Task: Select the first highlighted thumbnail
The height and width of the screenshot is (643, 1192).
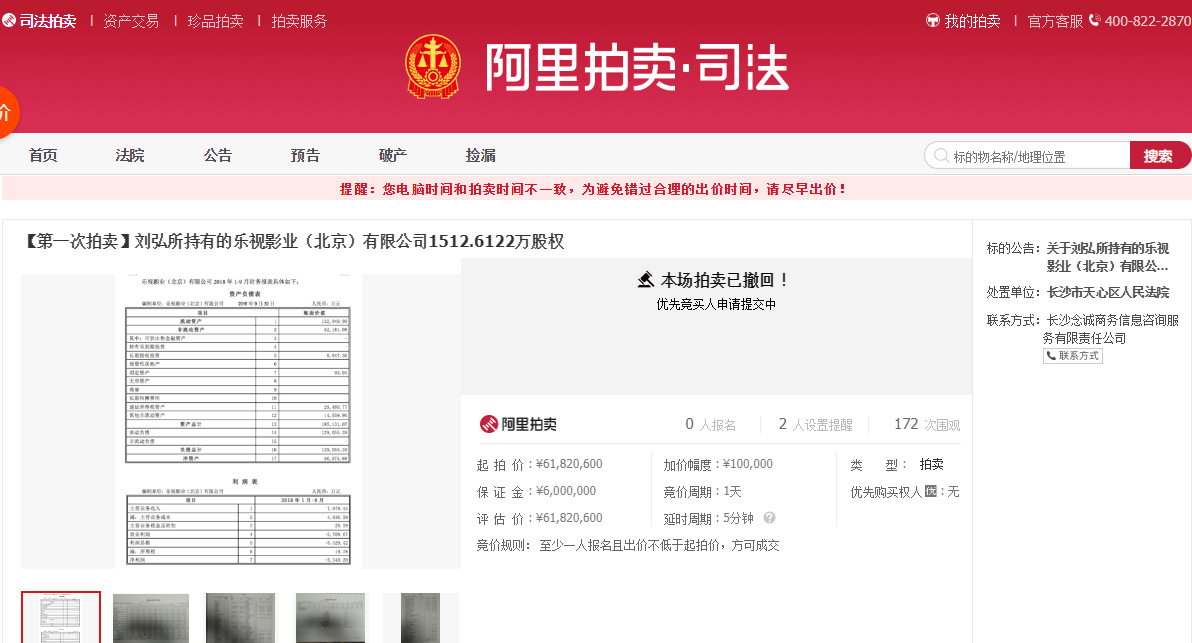Action: click(x=61, y=617)
